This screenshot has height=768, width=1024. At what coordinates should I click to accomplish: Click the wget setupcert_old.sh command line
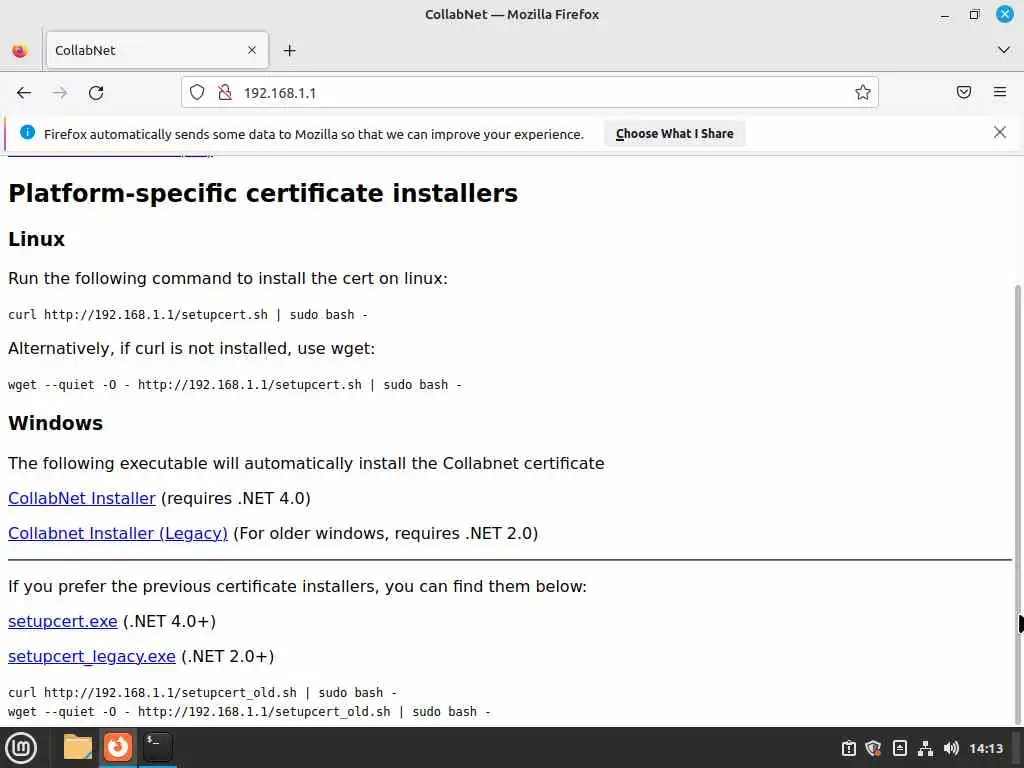(249, 712)
